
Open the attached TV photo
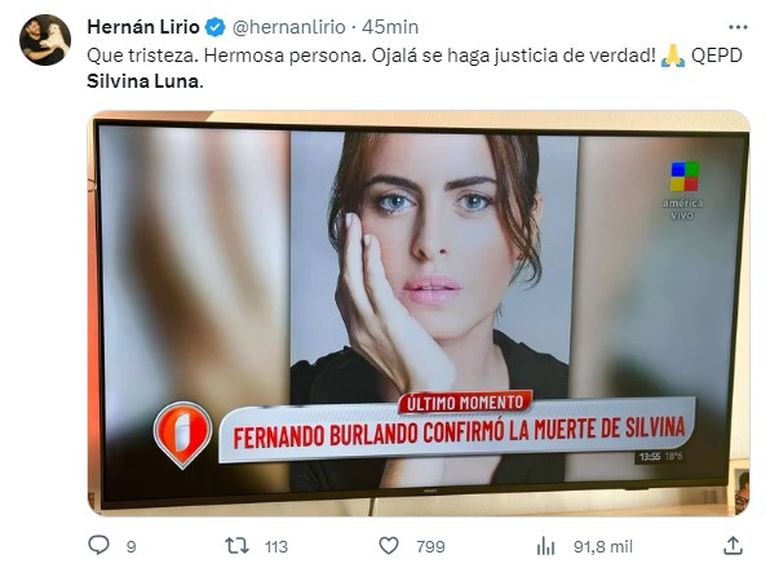click(x=418, y=313)
